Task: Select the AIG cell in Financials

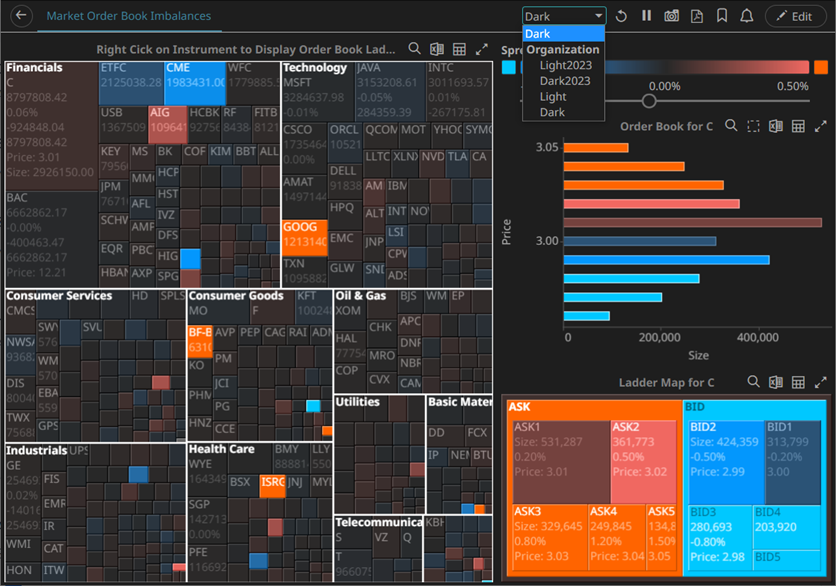Action: 167,124
